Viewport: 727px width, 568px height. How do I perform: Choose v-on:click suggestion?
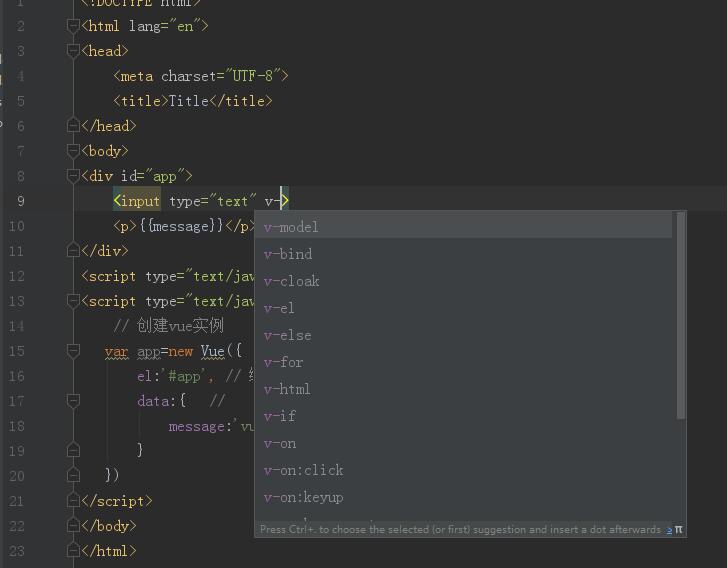[463, 470]
